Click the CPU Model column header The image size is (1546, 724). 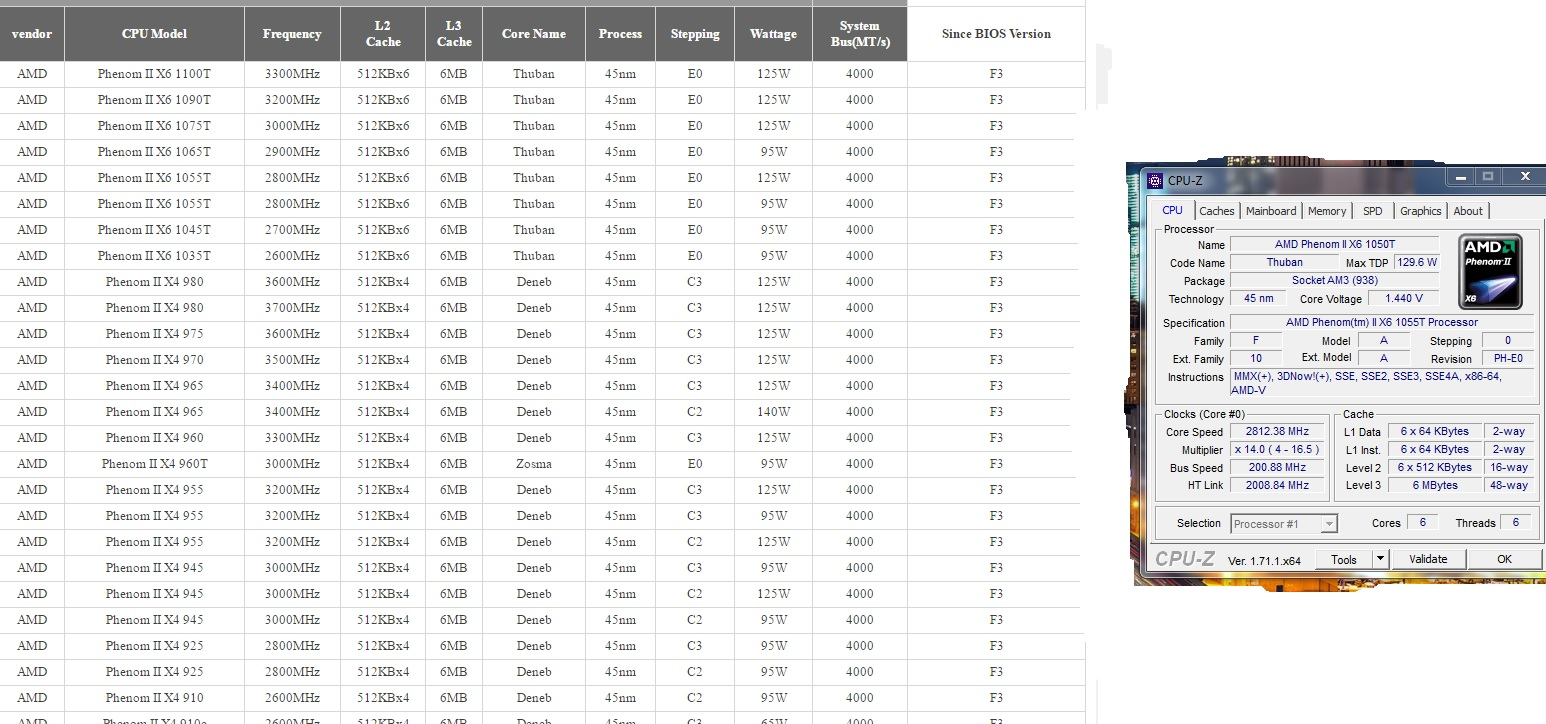coord(154,34)
